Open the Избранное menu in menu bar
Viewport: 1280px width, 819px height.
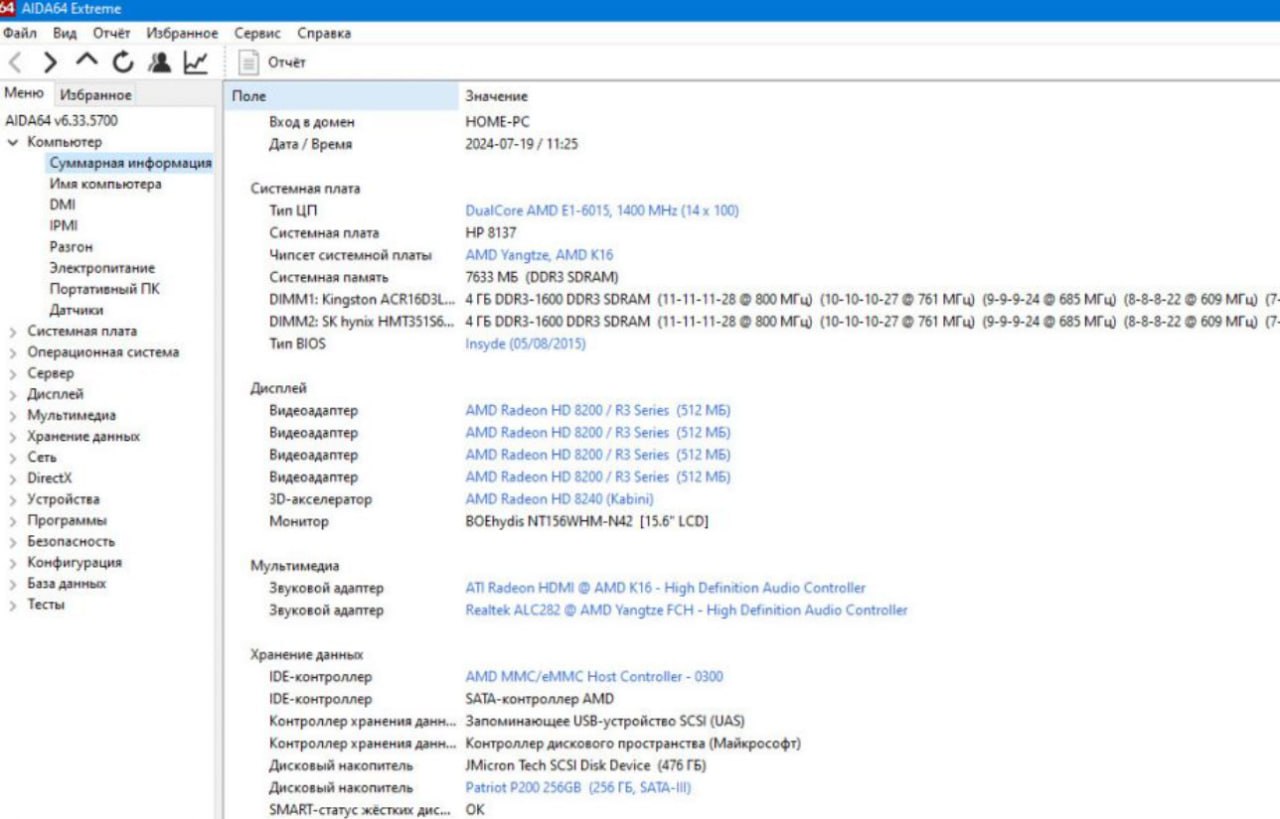tap(182, 33)
